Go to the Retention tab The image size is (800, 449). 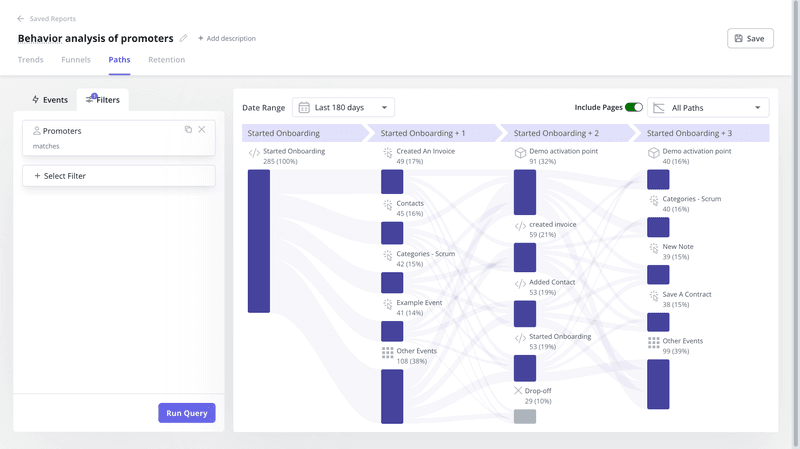166,60
